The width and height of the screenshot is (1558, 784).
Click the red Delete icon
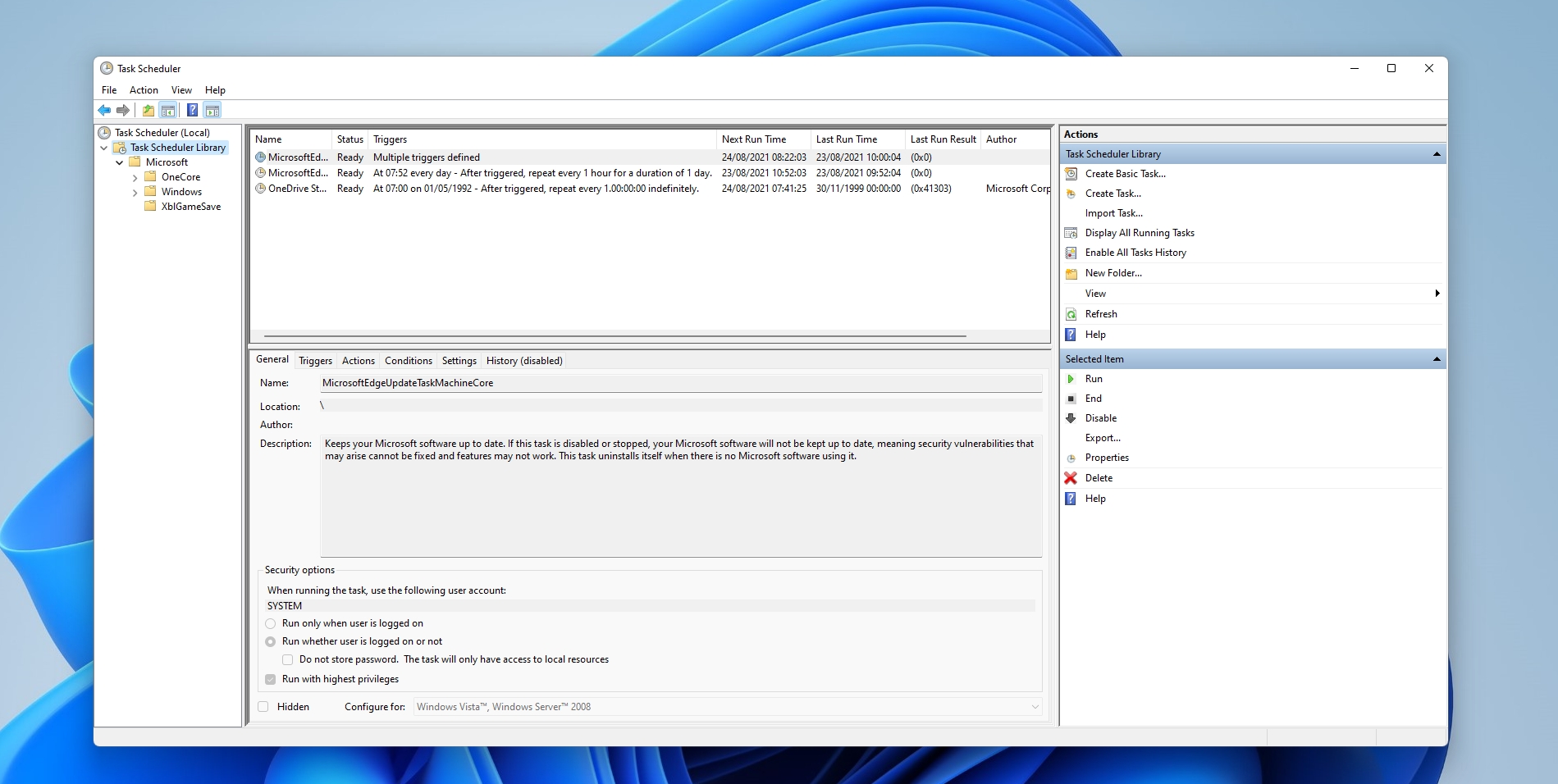1071,478
